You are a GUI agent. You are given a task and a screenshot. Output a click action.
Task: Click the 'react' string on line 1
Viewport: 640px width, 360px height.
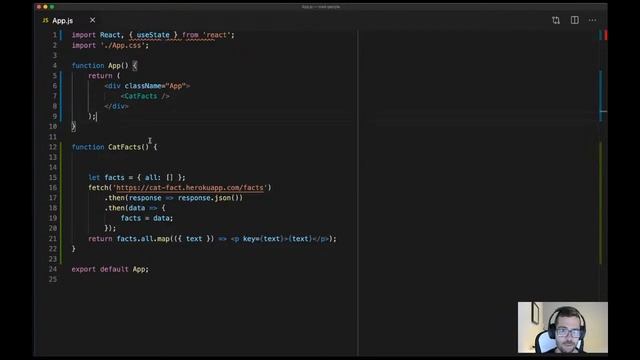pyautogui.click(x=217, y=35)
